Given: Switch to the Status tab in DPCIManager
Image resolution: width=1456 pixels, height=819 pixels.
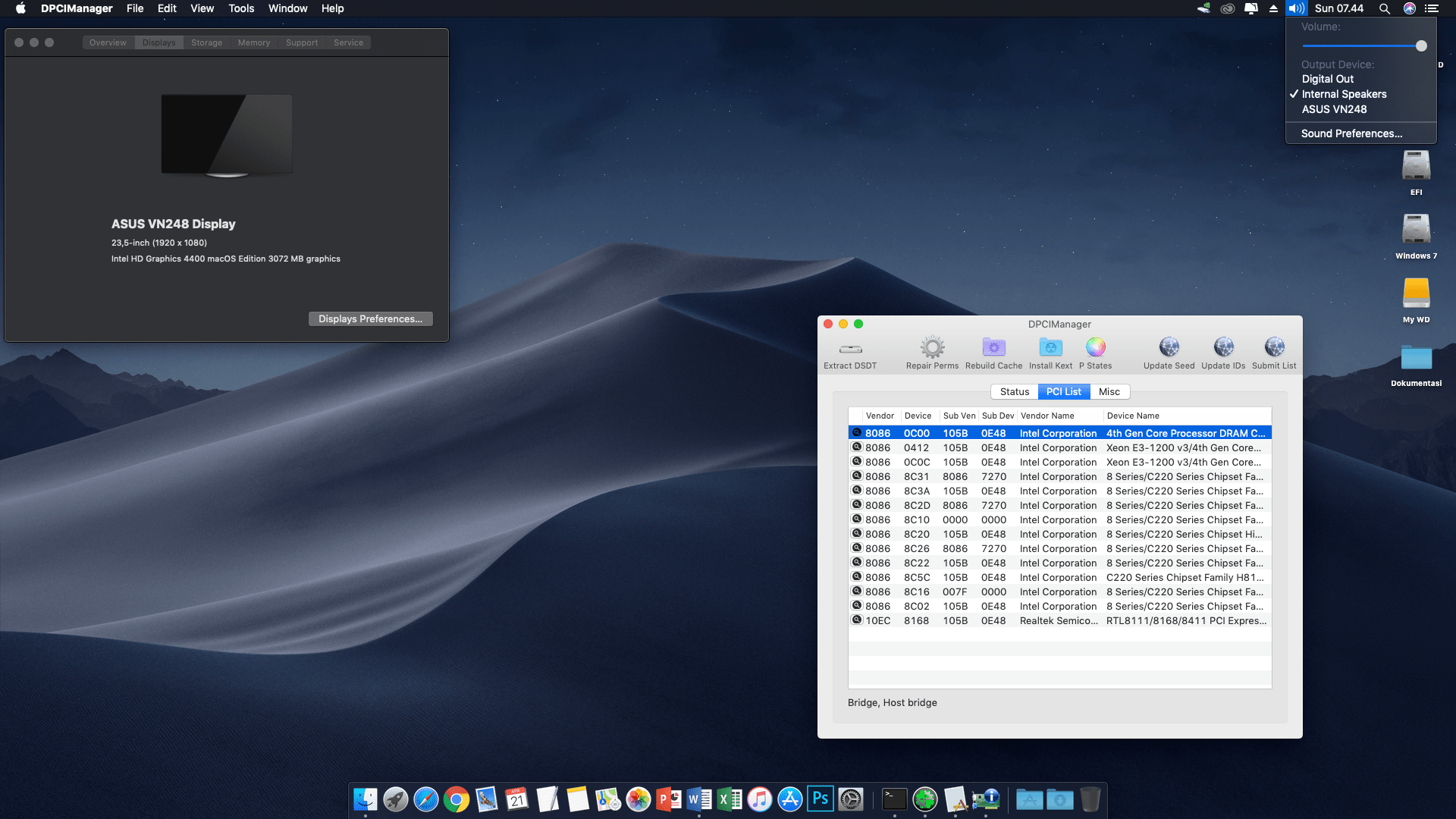Looking at the screenshot, I should tap(1014, 392).
